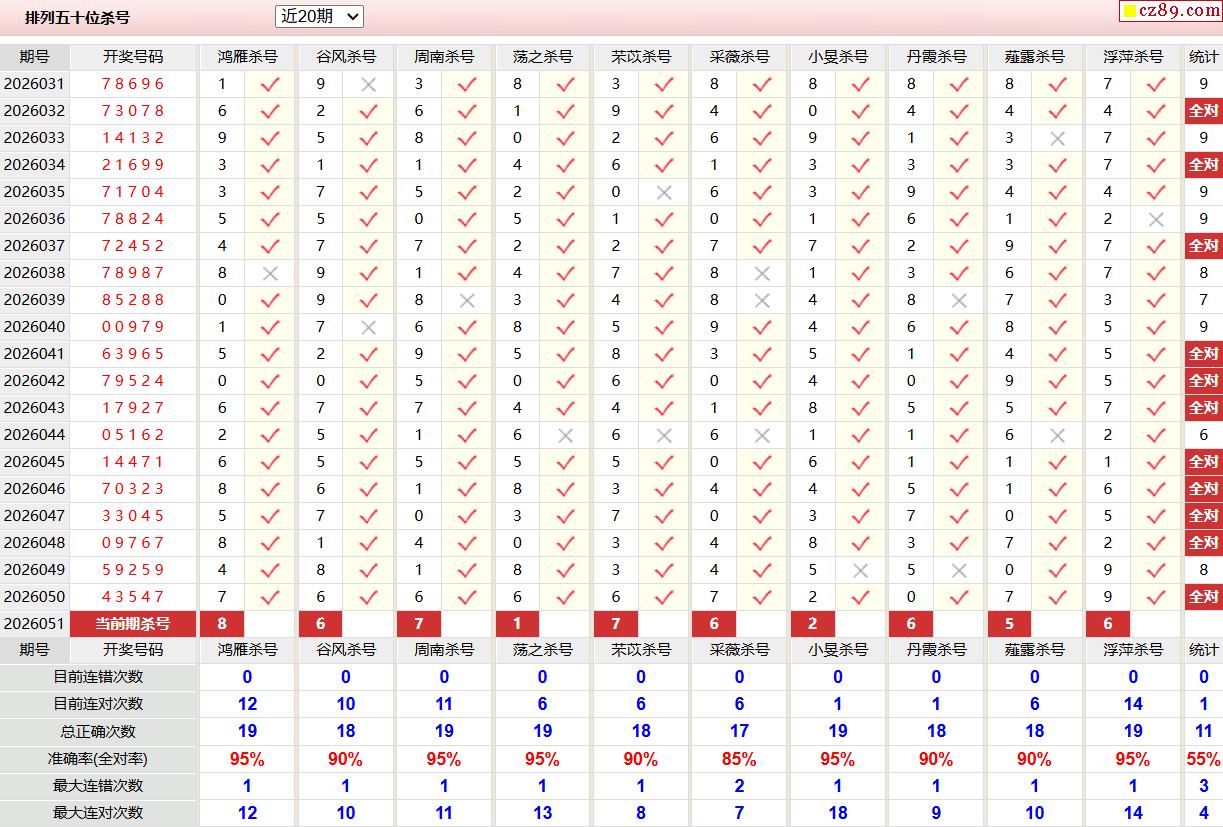
Task: Select winning number 78696 in row 2026031
Action: [x=132, y=84]
